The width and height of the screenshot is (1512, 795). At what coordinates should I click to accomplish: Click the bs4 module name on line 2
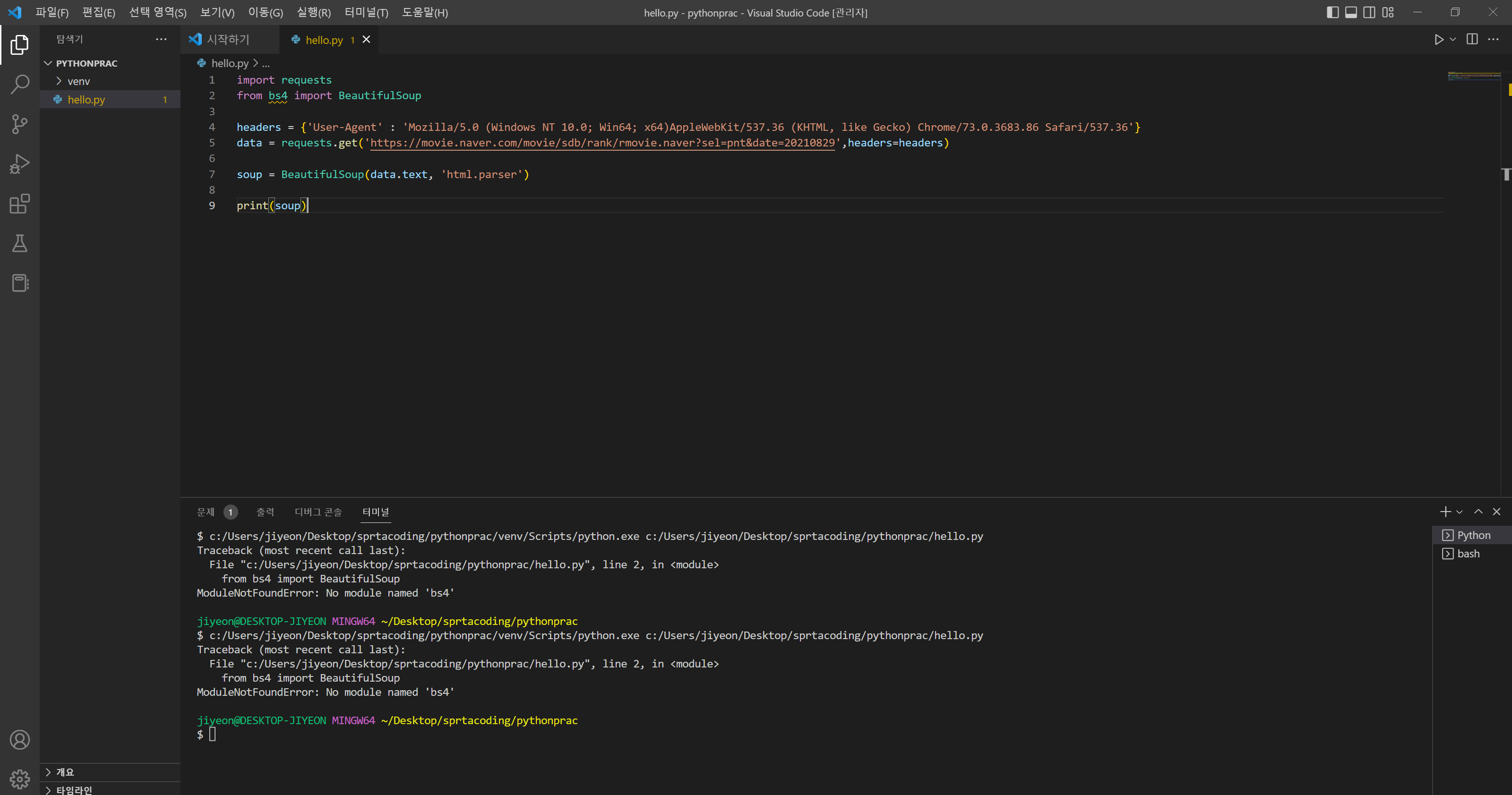[x=278, y=95]
